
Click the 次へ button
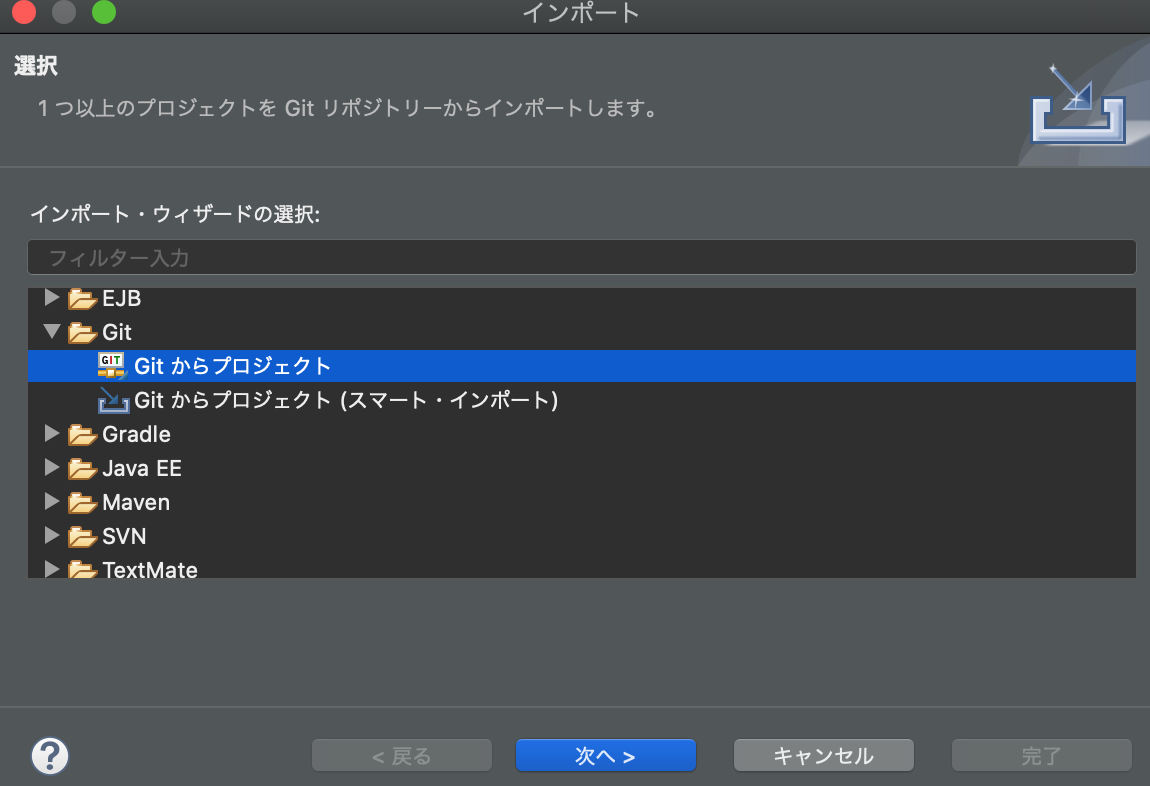coord(605,755)
